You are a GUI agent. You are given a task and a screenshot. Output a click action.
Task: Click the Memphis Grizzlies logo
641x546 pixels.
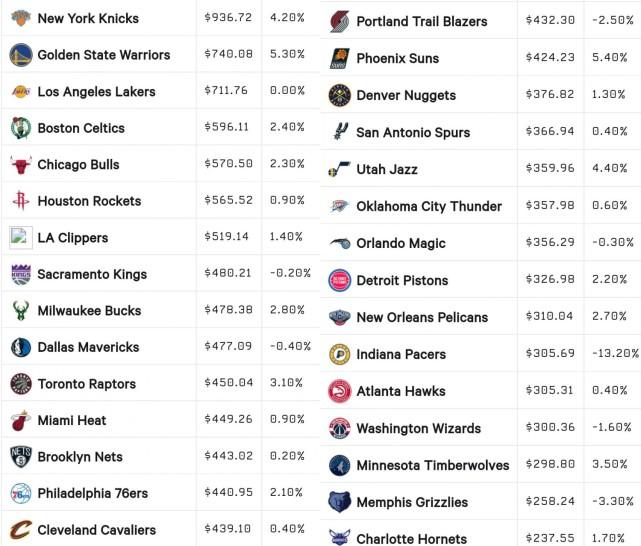(x=339, y=502)
